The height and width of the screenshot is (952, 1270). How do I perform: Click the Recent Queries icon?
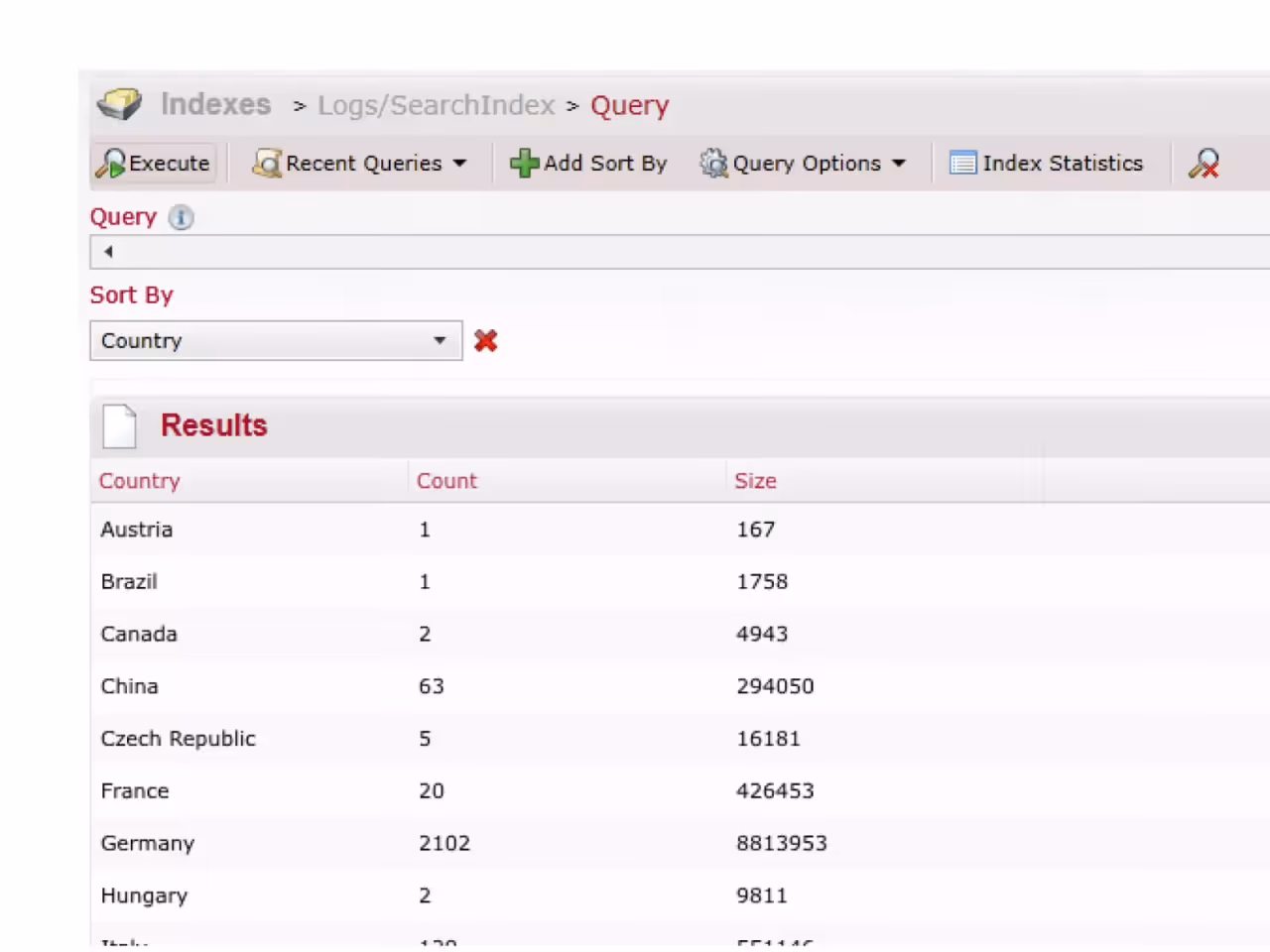click(267, 164)
